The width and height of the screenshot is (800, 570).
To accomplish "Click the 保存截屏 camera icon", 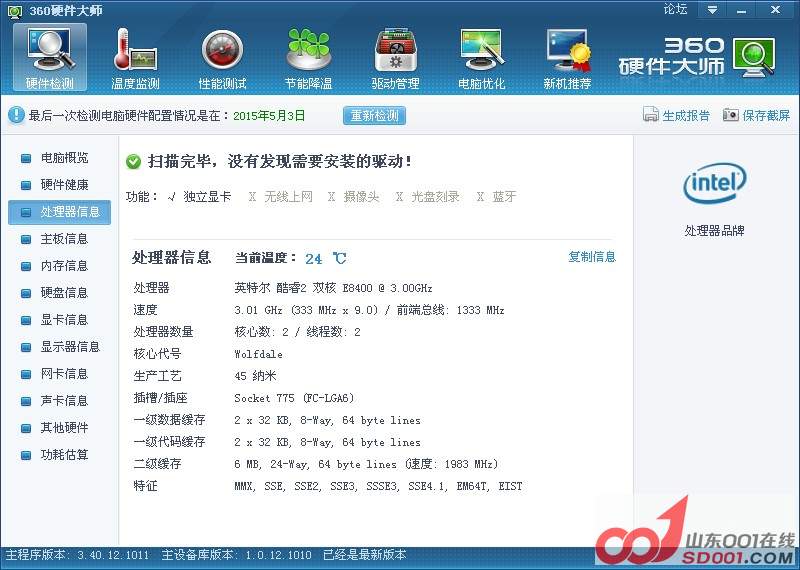I will click(731, 115).
